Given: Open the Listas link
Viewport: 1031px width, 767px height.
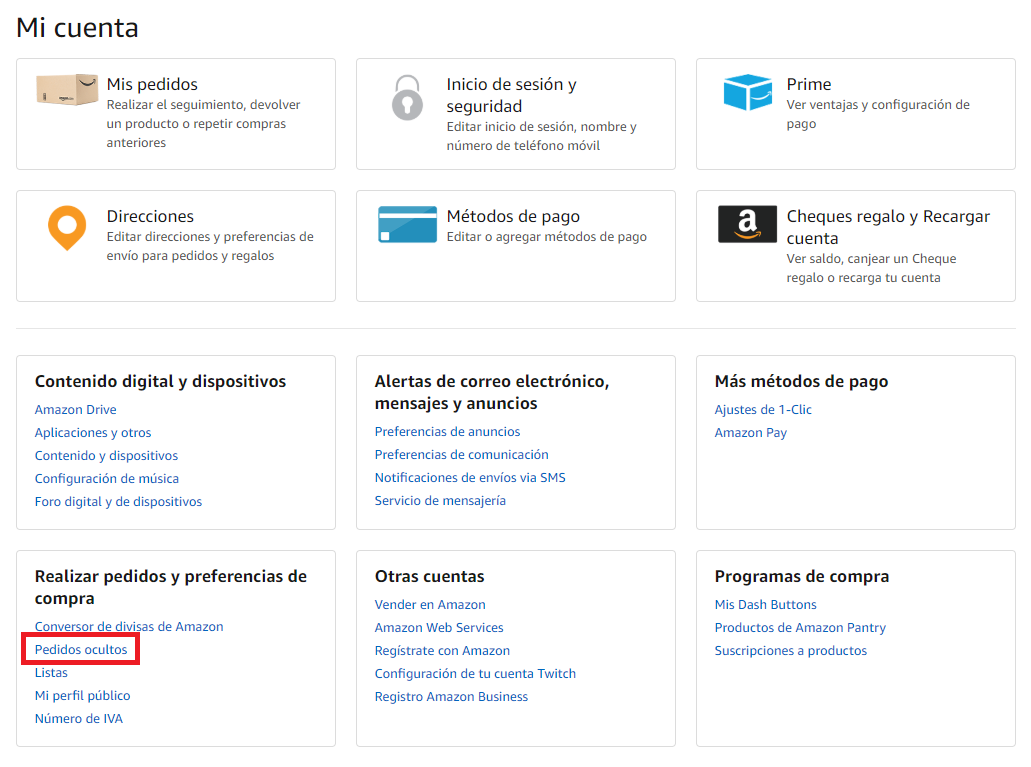Looking at the screenshot, I should pos(51,672).
